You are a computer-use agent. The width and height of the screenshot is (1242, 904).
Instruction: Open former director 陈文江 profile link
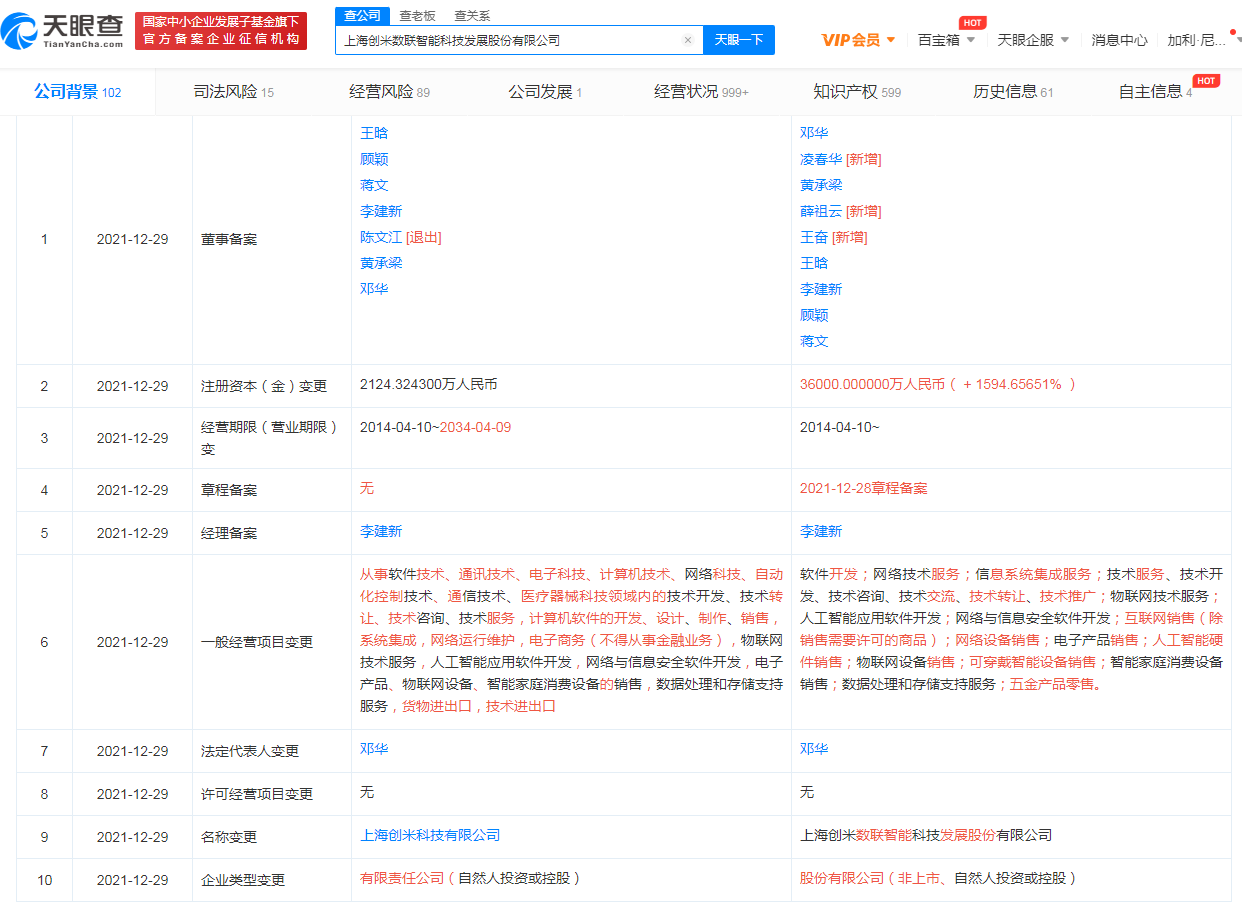click(x=381, y=237)
